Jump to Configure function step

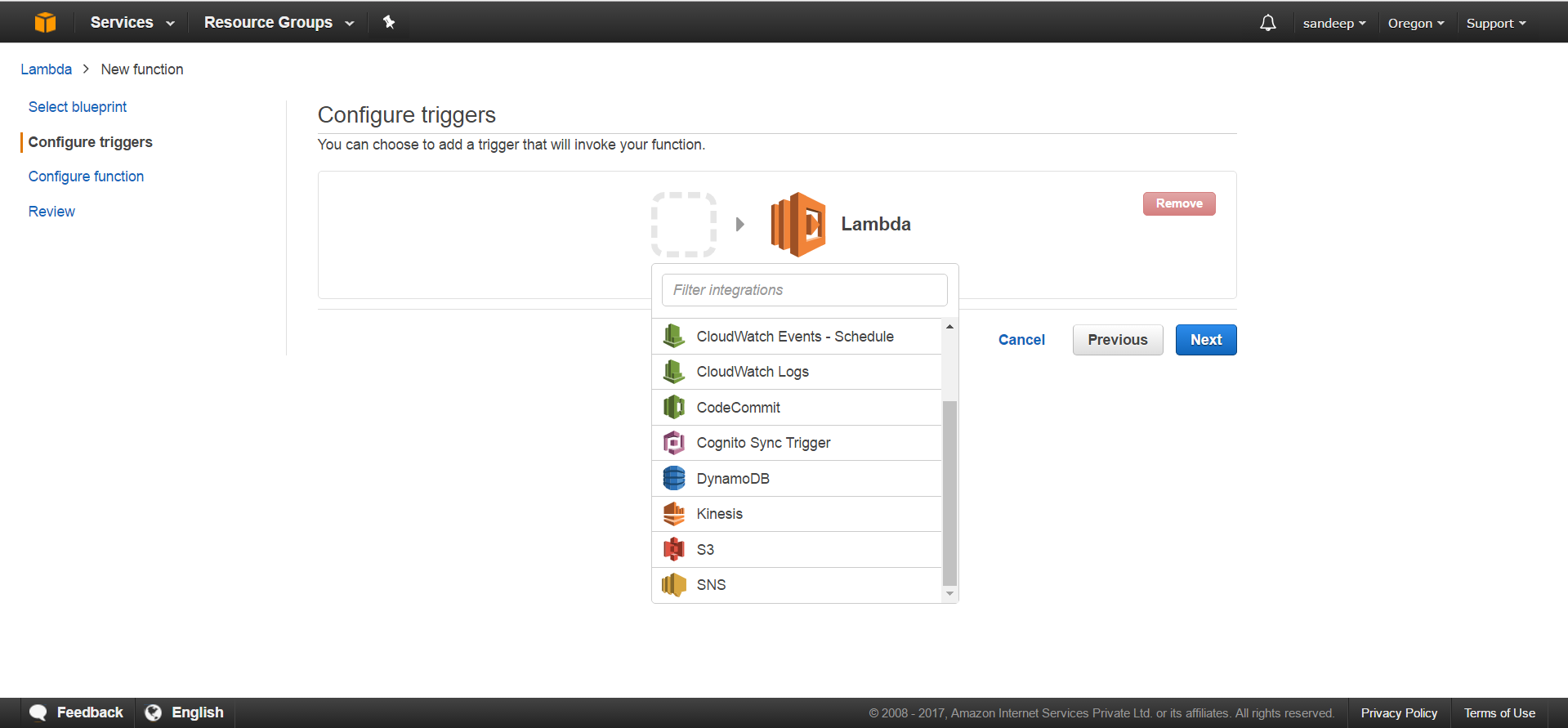(86, 176)
